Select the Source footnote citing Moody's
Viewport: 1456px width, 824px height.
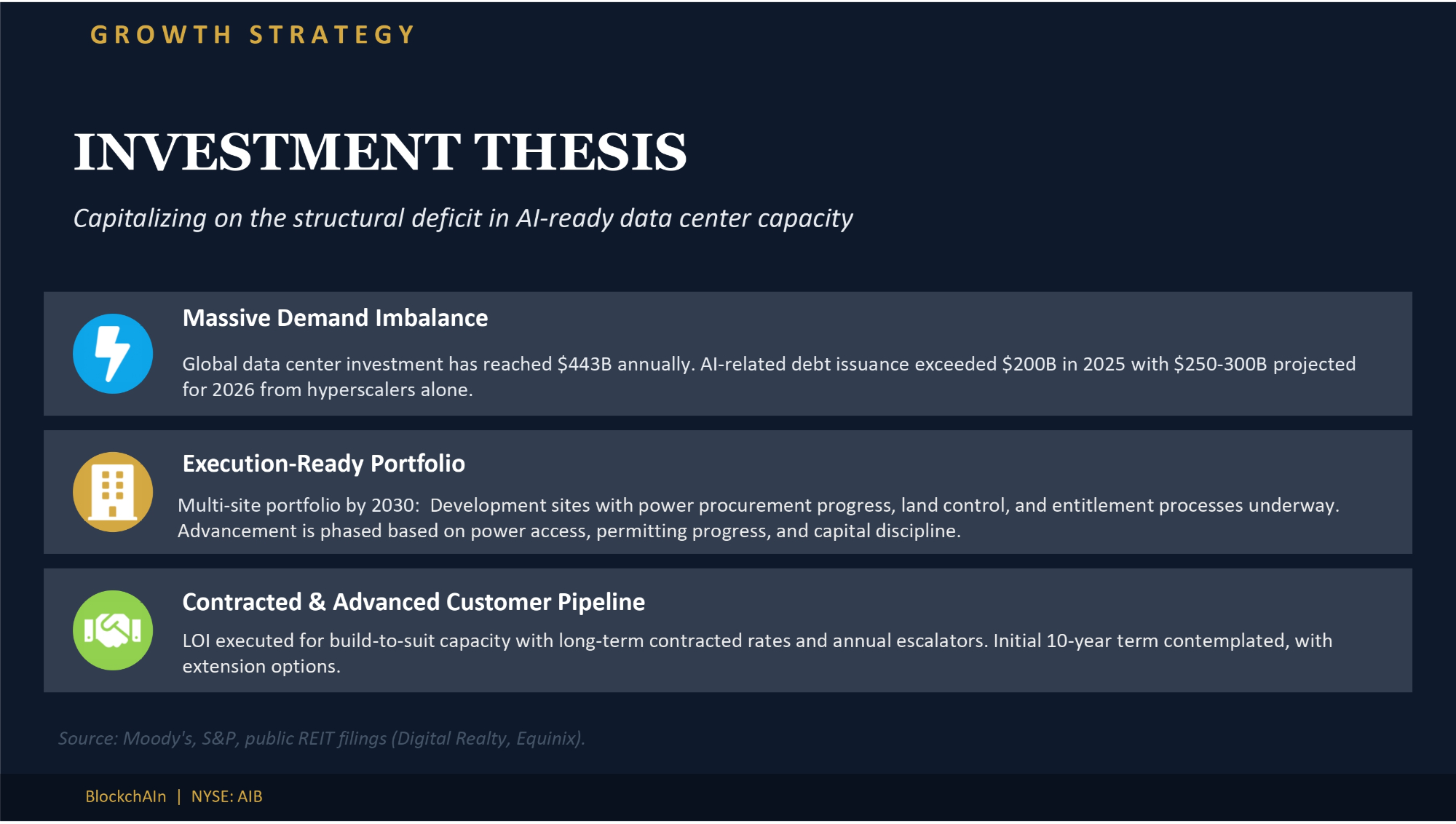click(322, 738)
